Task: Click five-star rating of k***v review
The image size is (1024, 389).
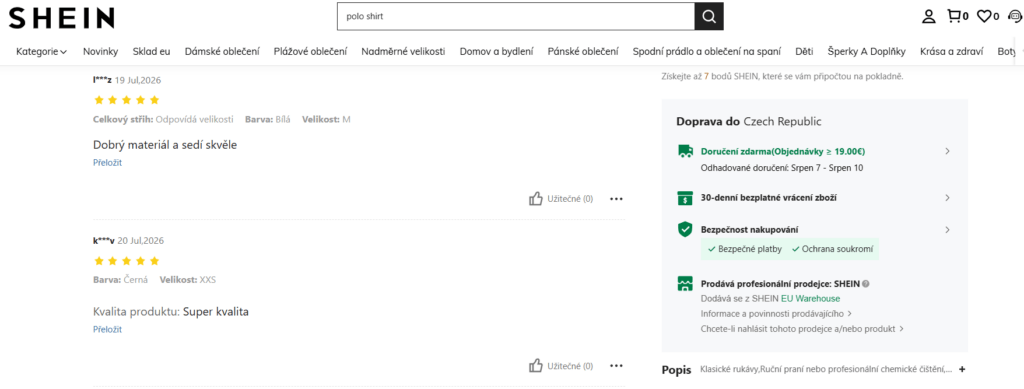Action: tap(127, 260)
